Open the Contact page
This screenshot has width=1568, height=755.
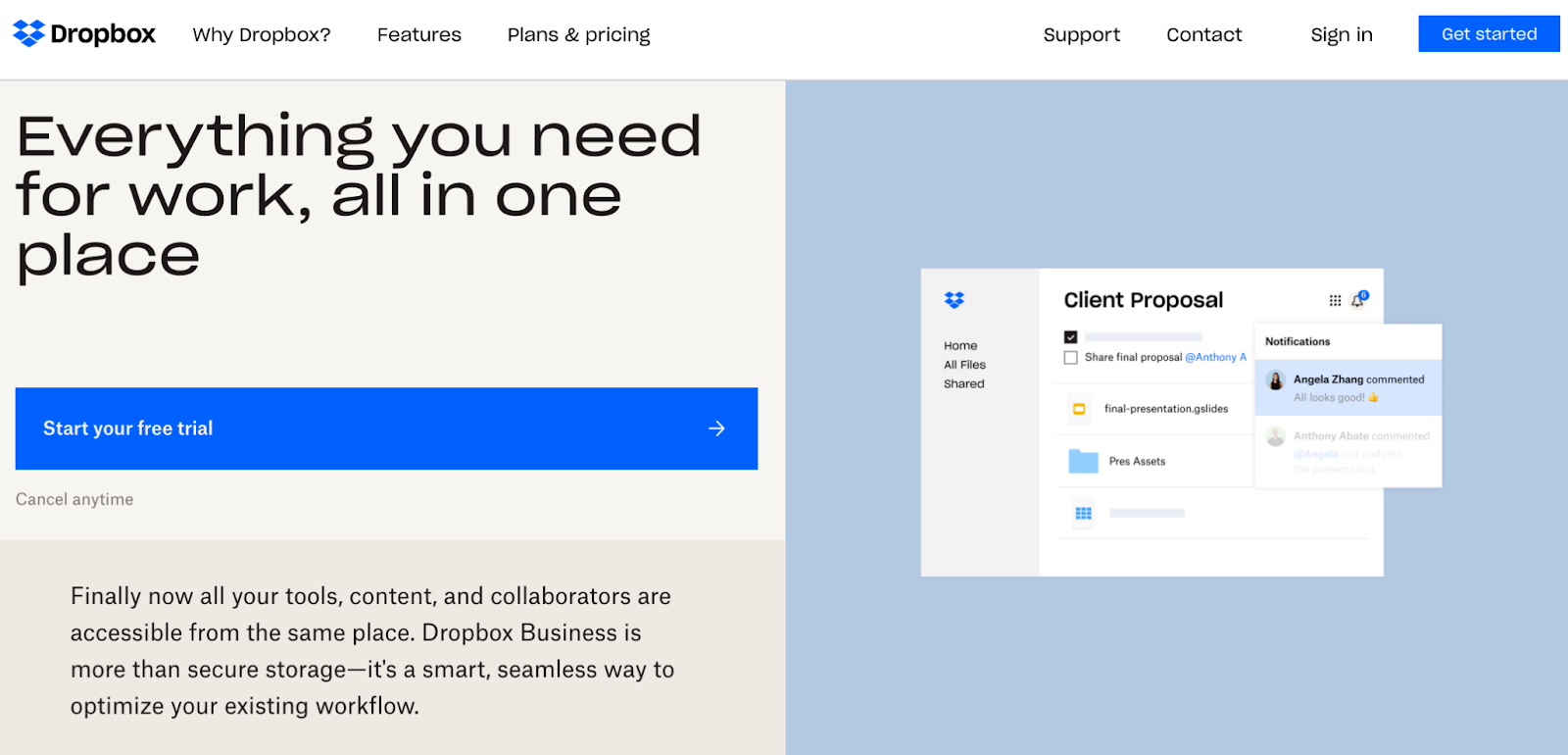(x=1204, y=35)
